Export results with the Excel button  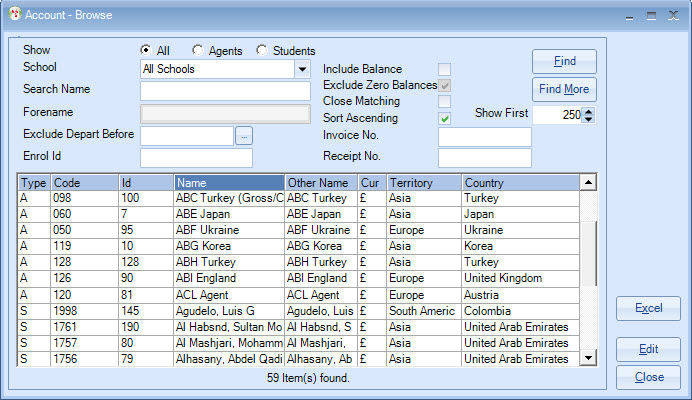[648, 308]
